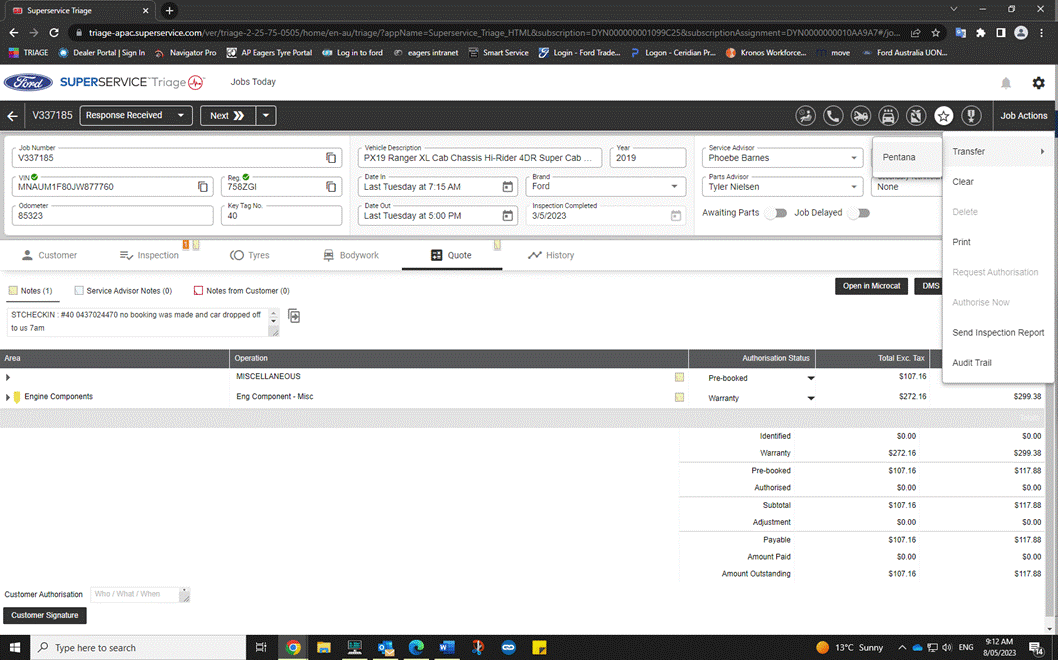The height and width of the screenshot is (660, 1058).
Task: Switch to the History tab
Action: [551, 255]
